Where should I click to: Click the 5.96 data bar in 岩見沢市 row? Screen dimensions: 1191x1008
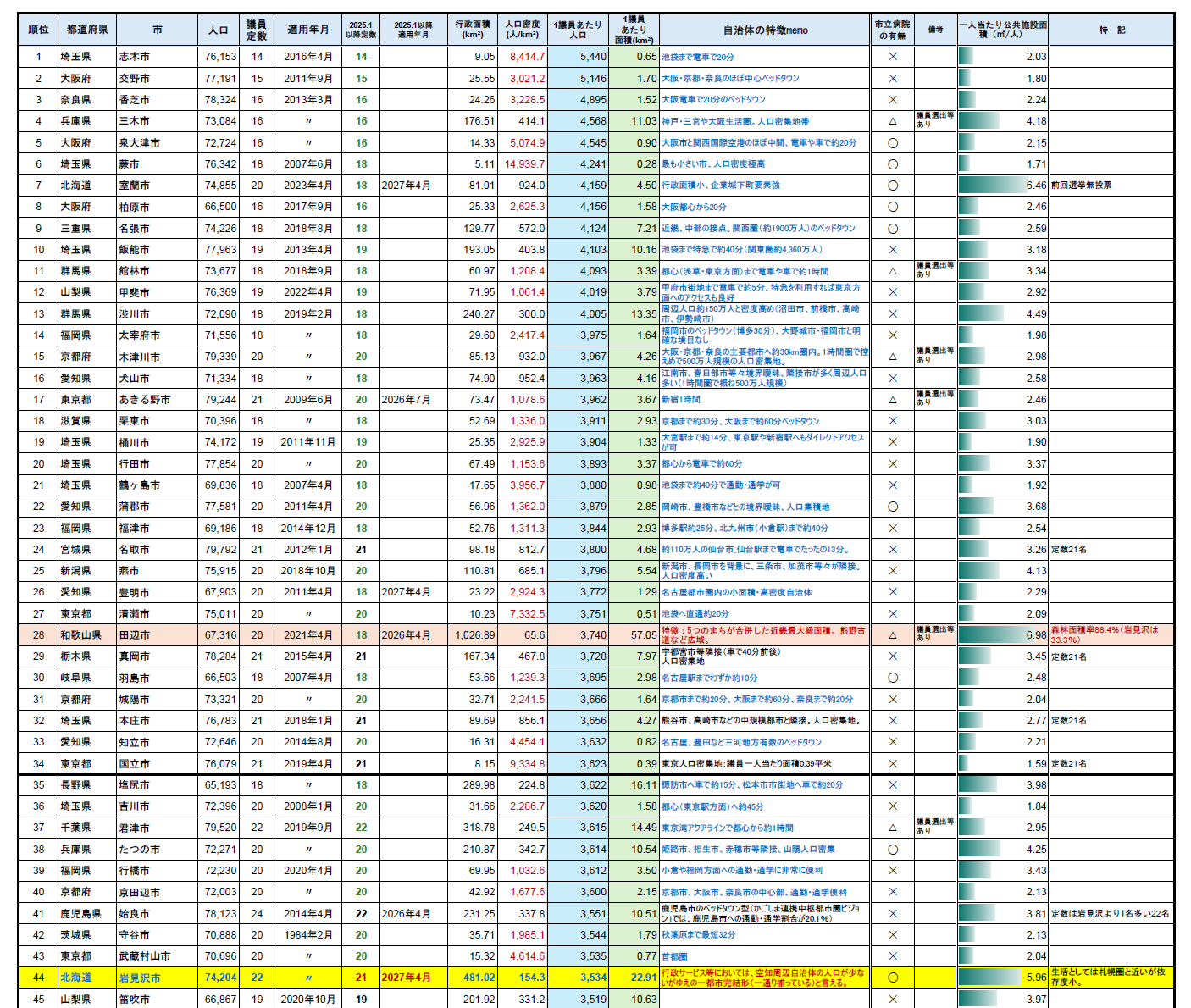(1003, 978)
